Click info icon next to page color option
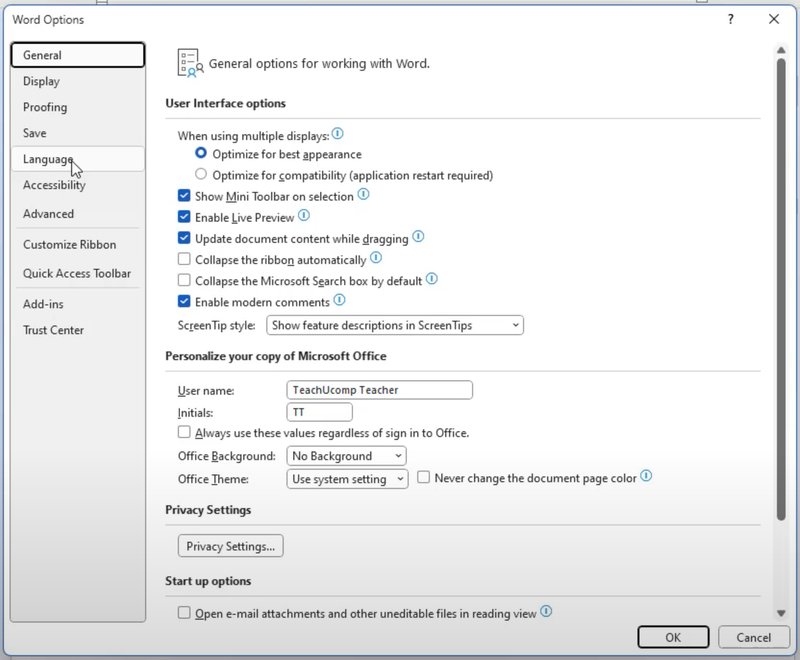The width and height of the screenshot is (800, 660). (646, 477)
